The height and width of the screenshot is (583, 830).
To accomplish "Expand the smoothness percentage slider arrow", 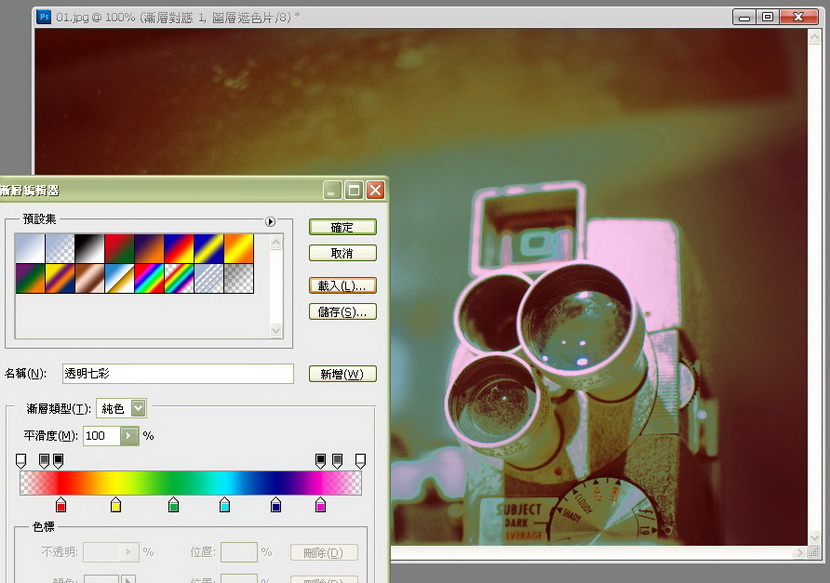I will pyautogui.click(x=129, y=436).
